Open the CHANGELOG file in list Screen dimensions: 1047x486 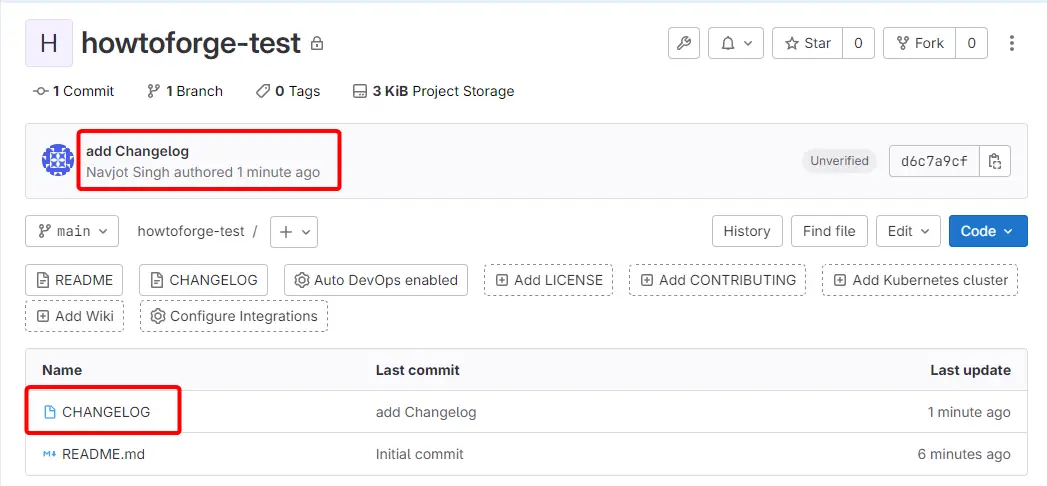[106, 412]
